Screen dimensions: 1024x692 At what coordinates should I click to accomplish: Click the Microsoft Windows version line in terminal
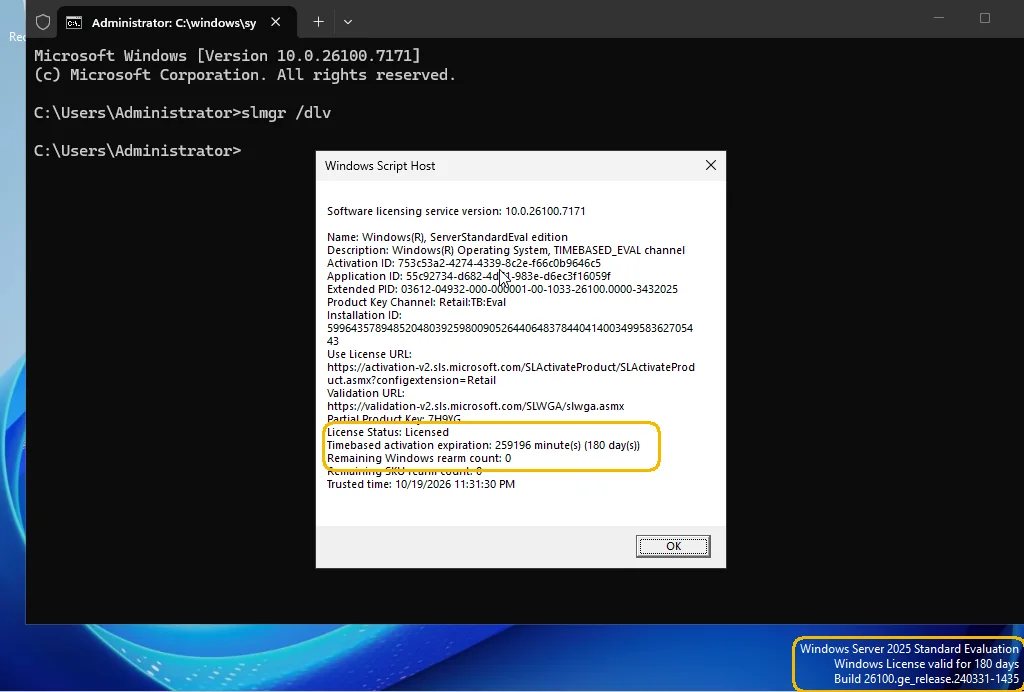[227, 56]
